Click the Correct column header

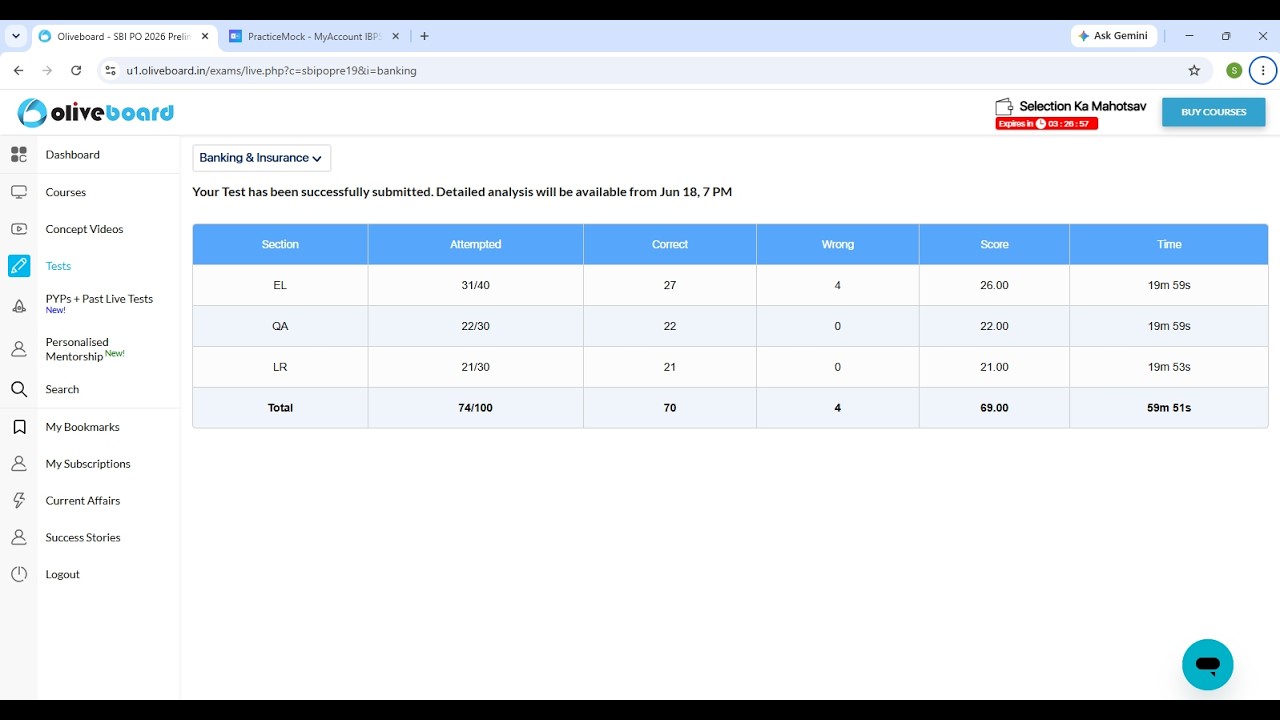pos(670,244)
